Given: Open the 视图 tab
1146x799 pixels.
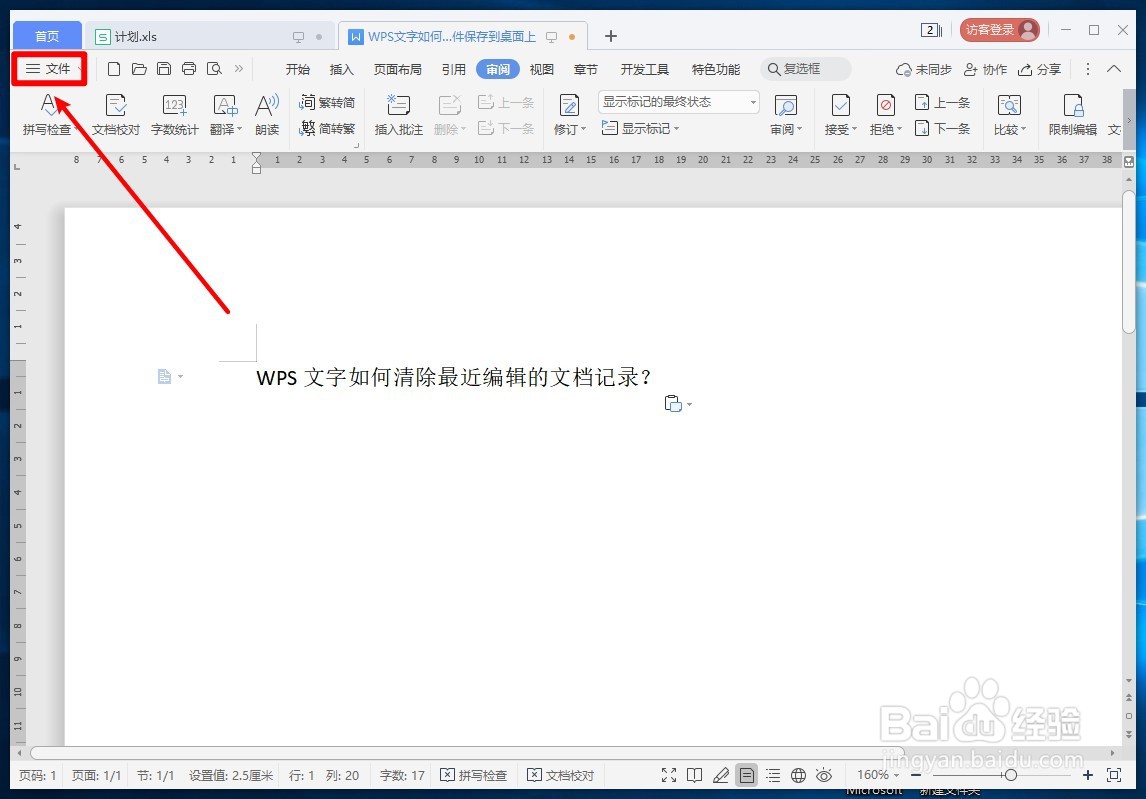Looking at the screenshot, I should pos(542,69).
